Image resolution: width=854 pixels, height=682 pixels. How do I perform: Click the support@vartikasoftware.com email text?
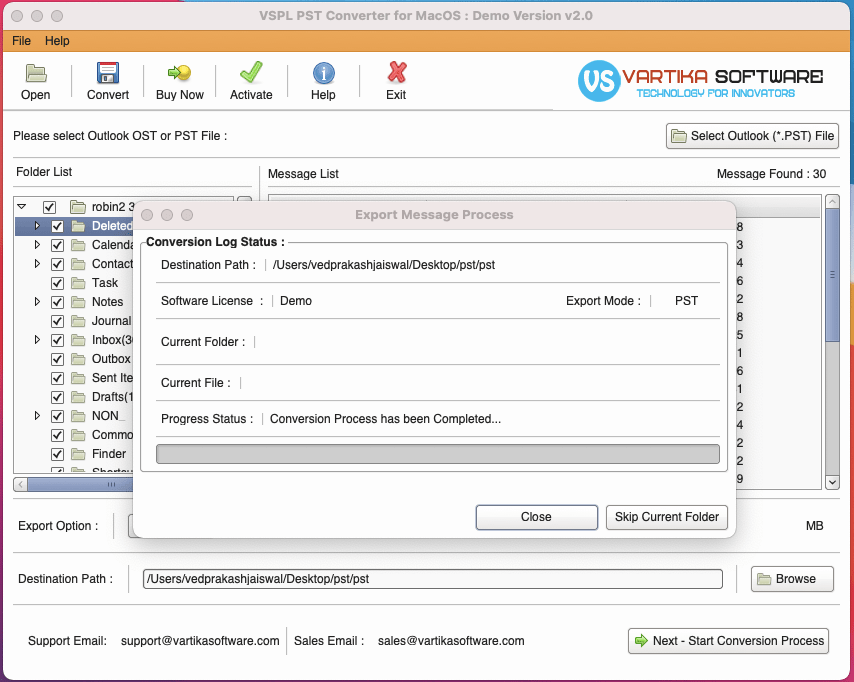coord(200,641)
